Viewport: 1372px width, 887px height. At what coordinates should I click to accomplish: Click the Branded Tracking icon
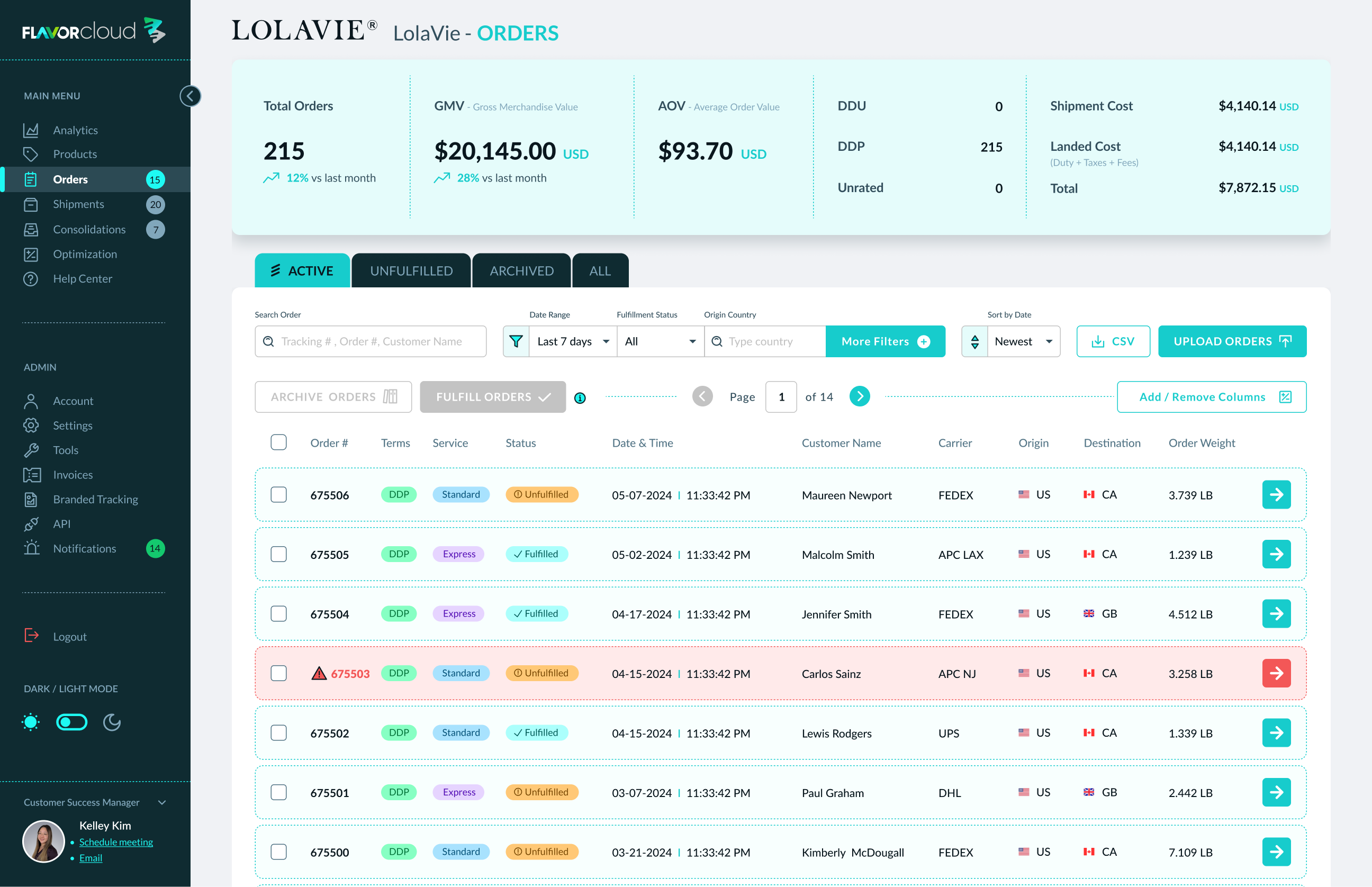31,500
